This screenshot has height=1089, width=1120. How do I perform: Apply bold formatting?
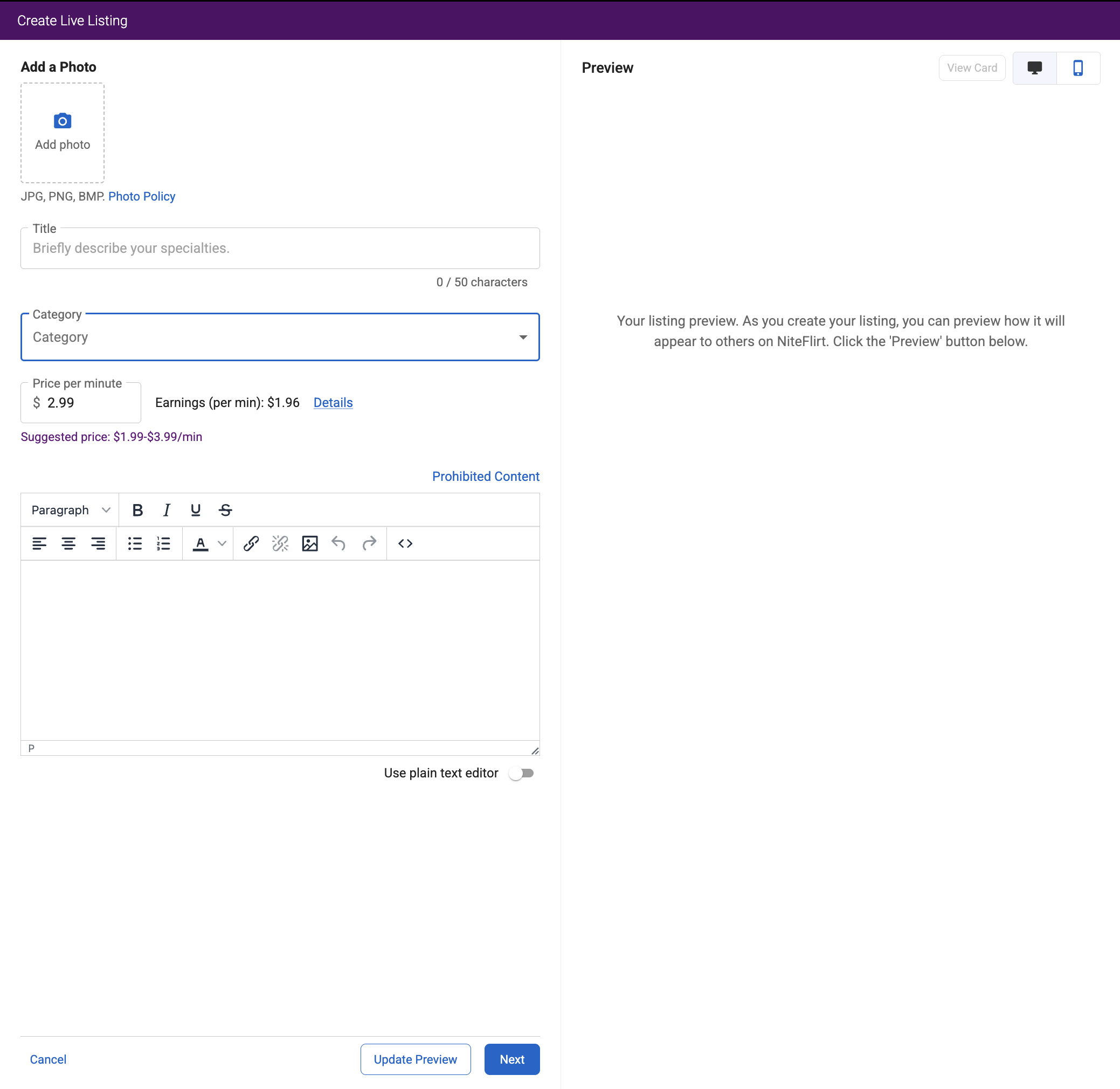pos(137,510)
